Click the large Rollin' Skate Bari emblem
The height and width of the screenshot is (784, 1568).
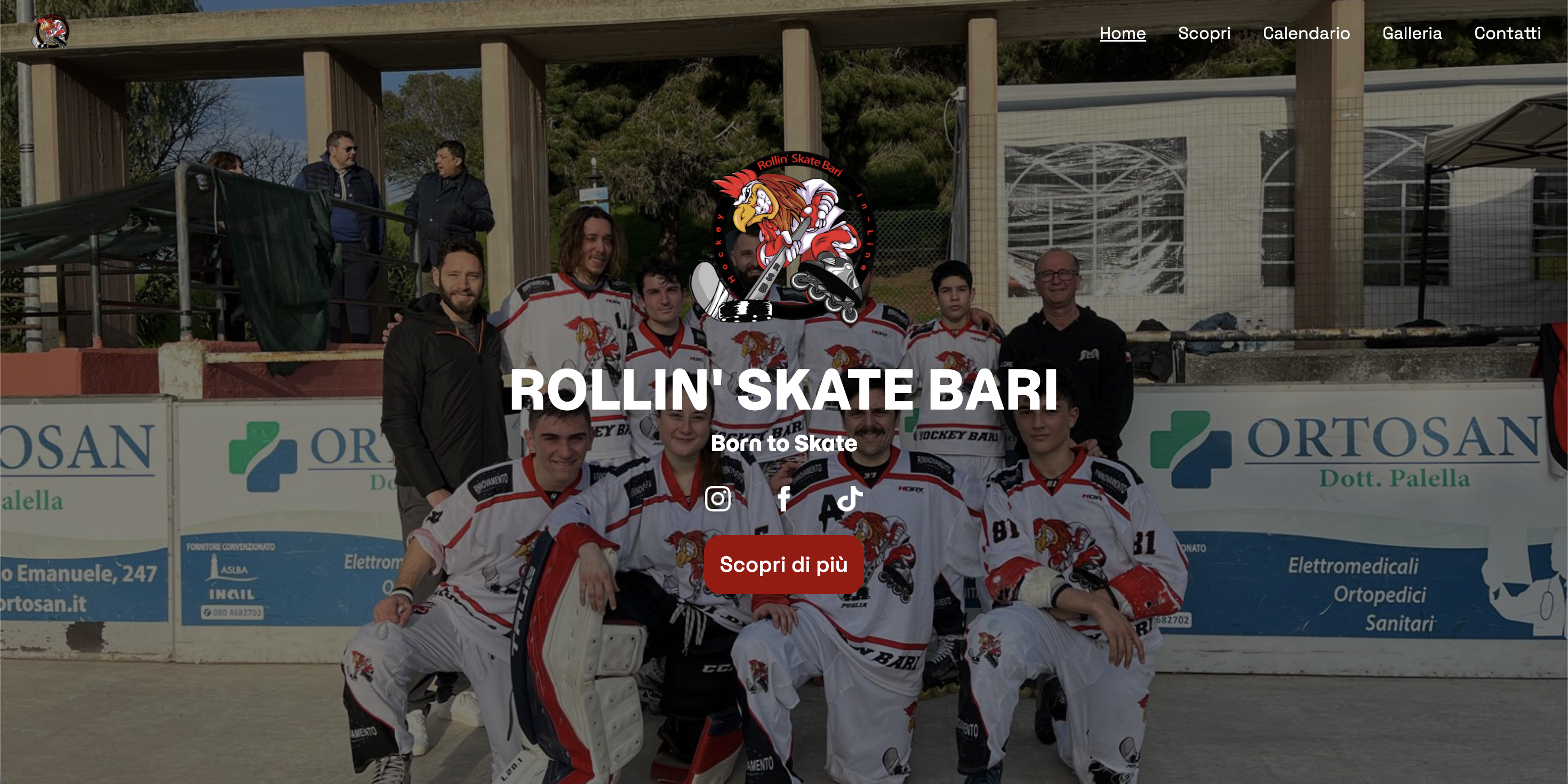tap(784, 237)
